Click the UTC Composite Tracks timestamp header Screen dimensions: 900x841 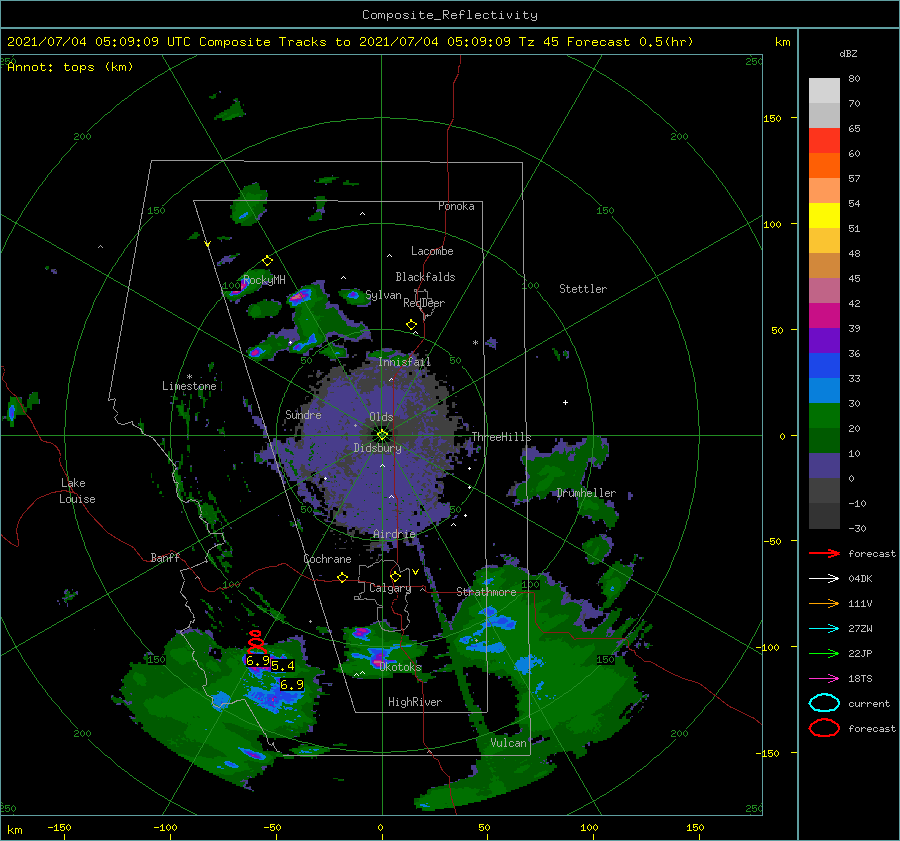(x=350, y=42)
